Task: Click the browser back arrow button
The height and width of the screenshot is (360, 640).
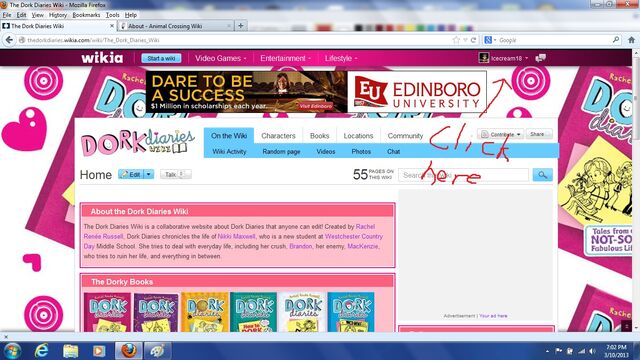Action: [x=9, y=40]
